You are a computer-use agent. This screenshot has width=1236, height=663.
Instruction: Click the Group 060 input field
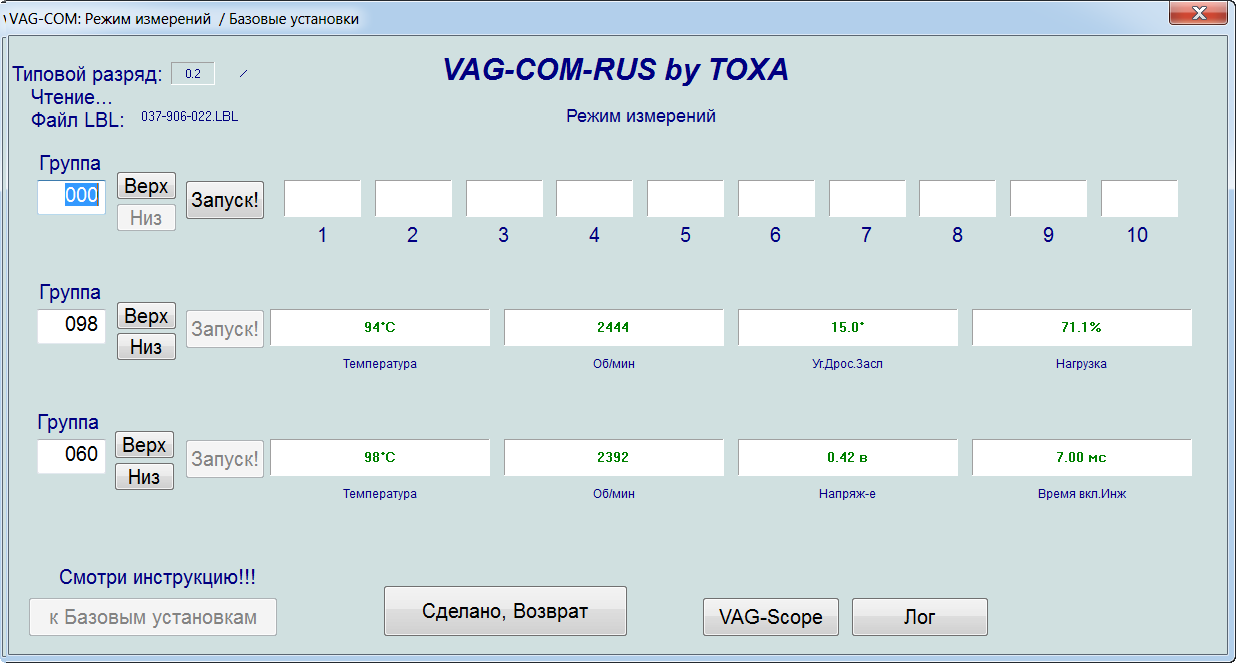point(71,456)
